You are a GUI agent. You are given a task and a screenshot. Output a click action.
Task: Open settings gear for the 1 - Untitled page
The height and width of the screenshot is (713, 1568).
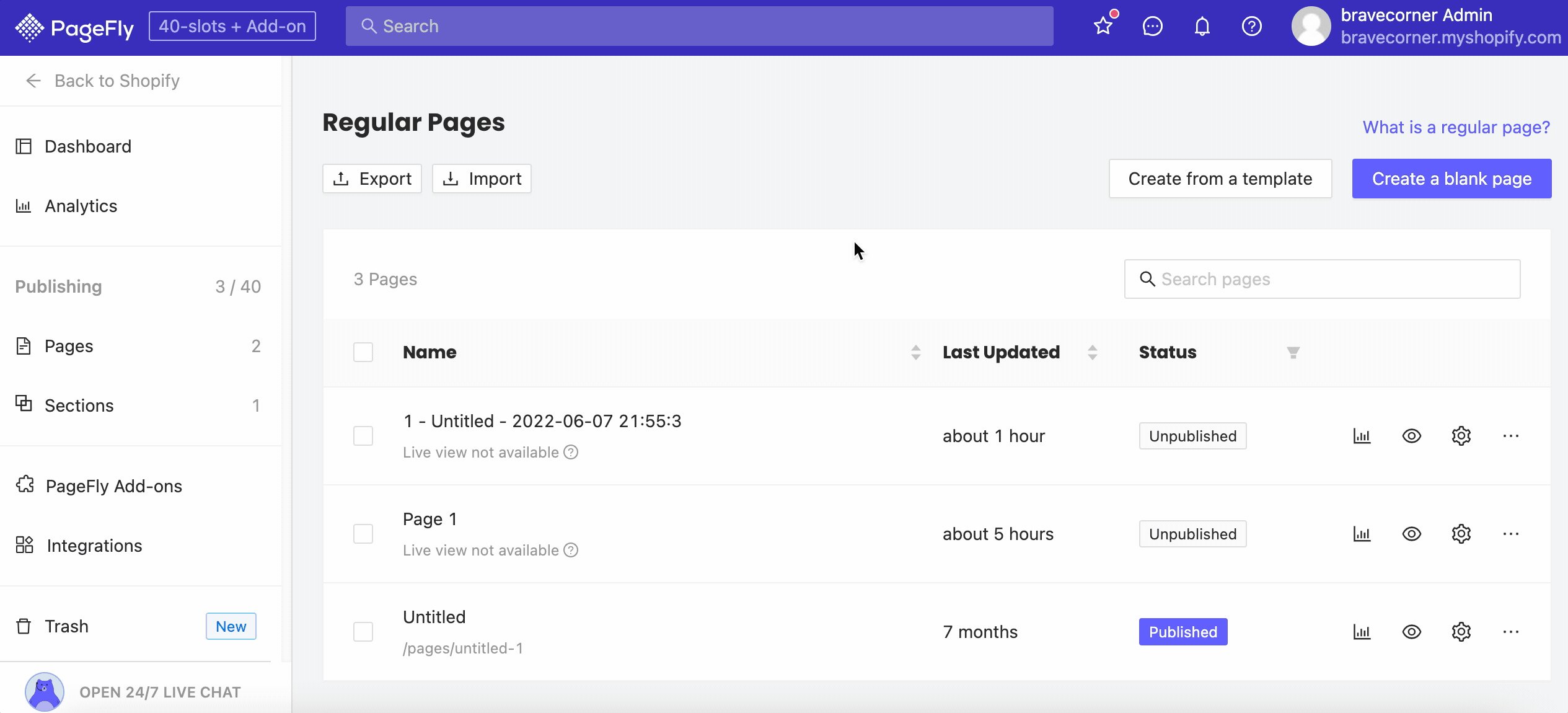[x=1461, y=436]
